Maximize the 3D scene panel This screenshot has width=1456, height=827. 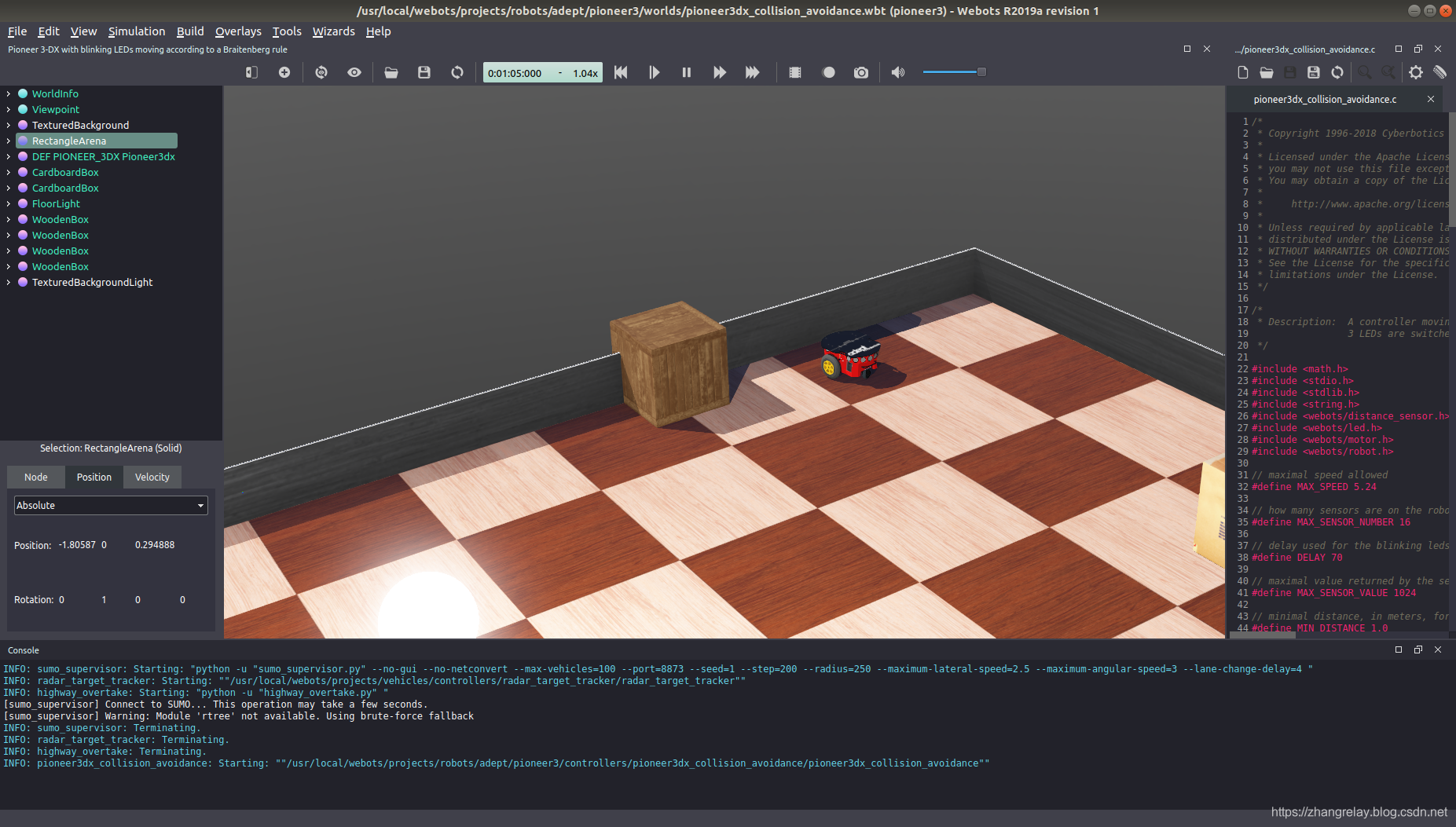1187,49
